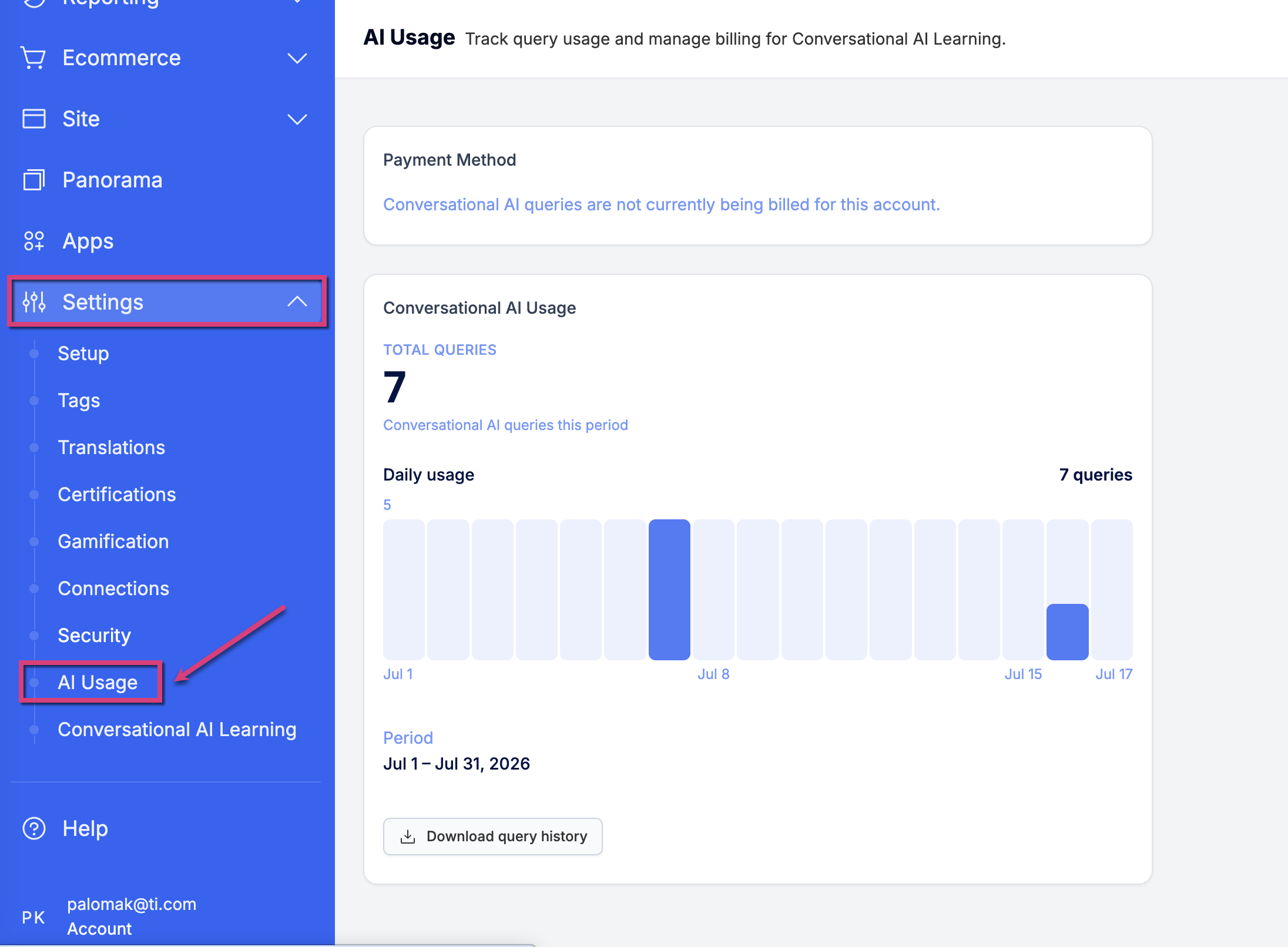The width and height of the screenshot is (1288, 947).
Task: Click the short usage bar for Jul 16
Action: click(1067, 632)
